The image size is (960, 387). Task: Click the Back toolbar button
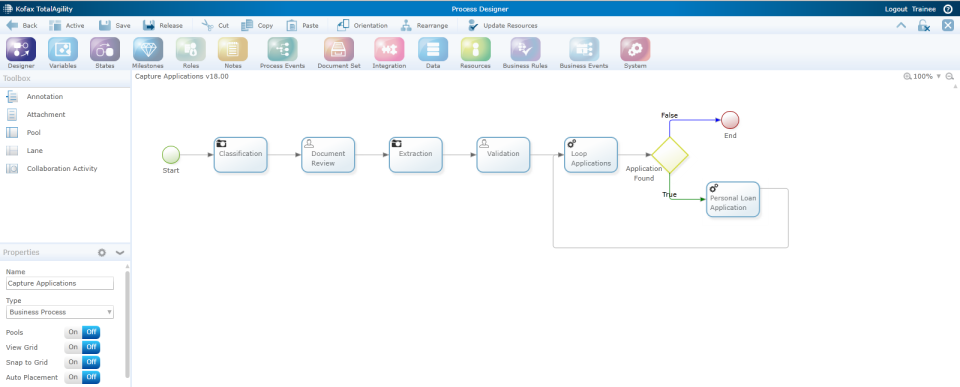21,26
